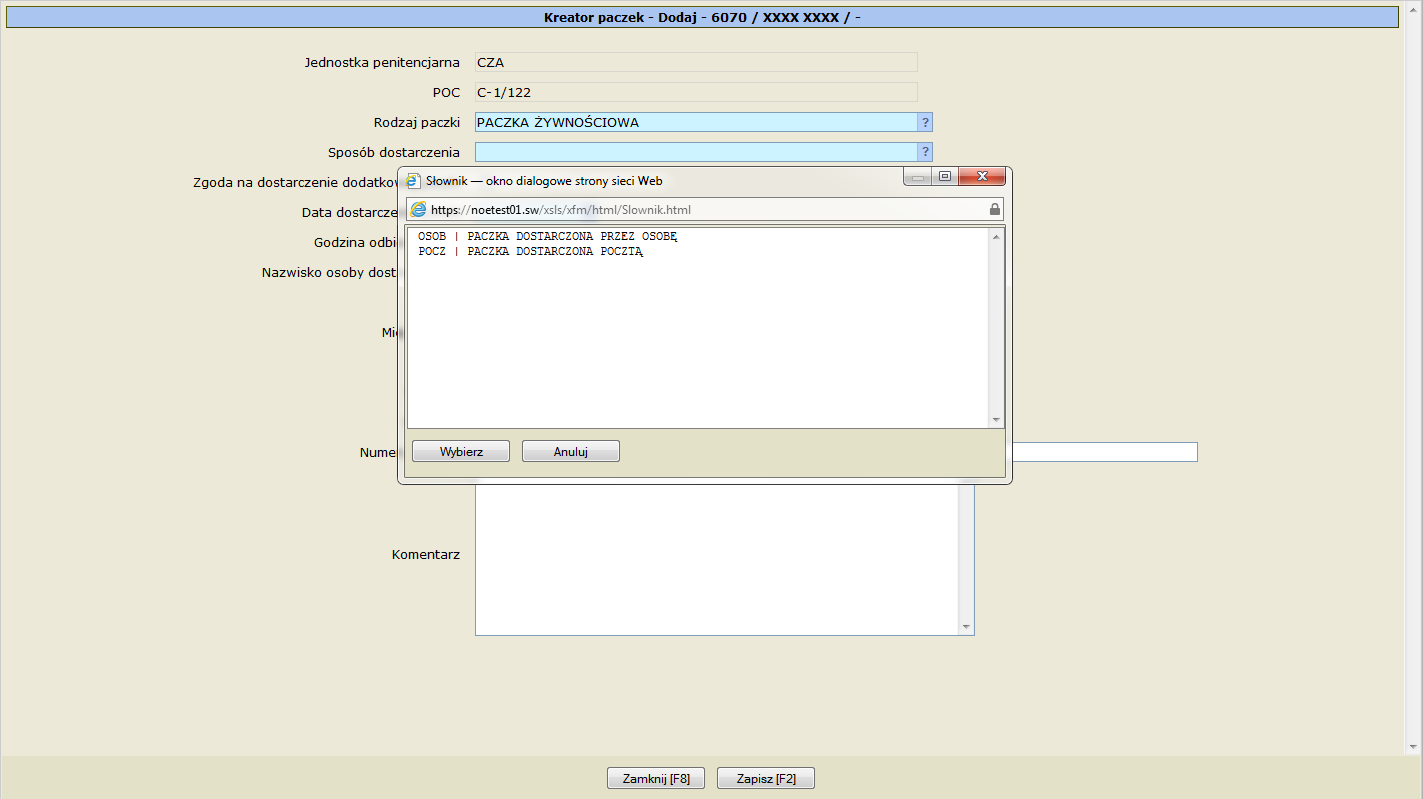Save the form with Zapisz [F2]
The height and width of the screenshot is (799, 1423).
pos(766,778)
